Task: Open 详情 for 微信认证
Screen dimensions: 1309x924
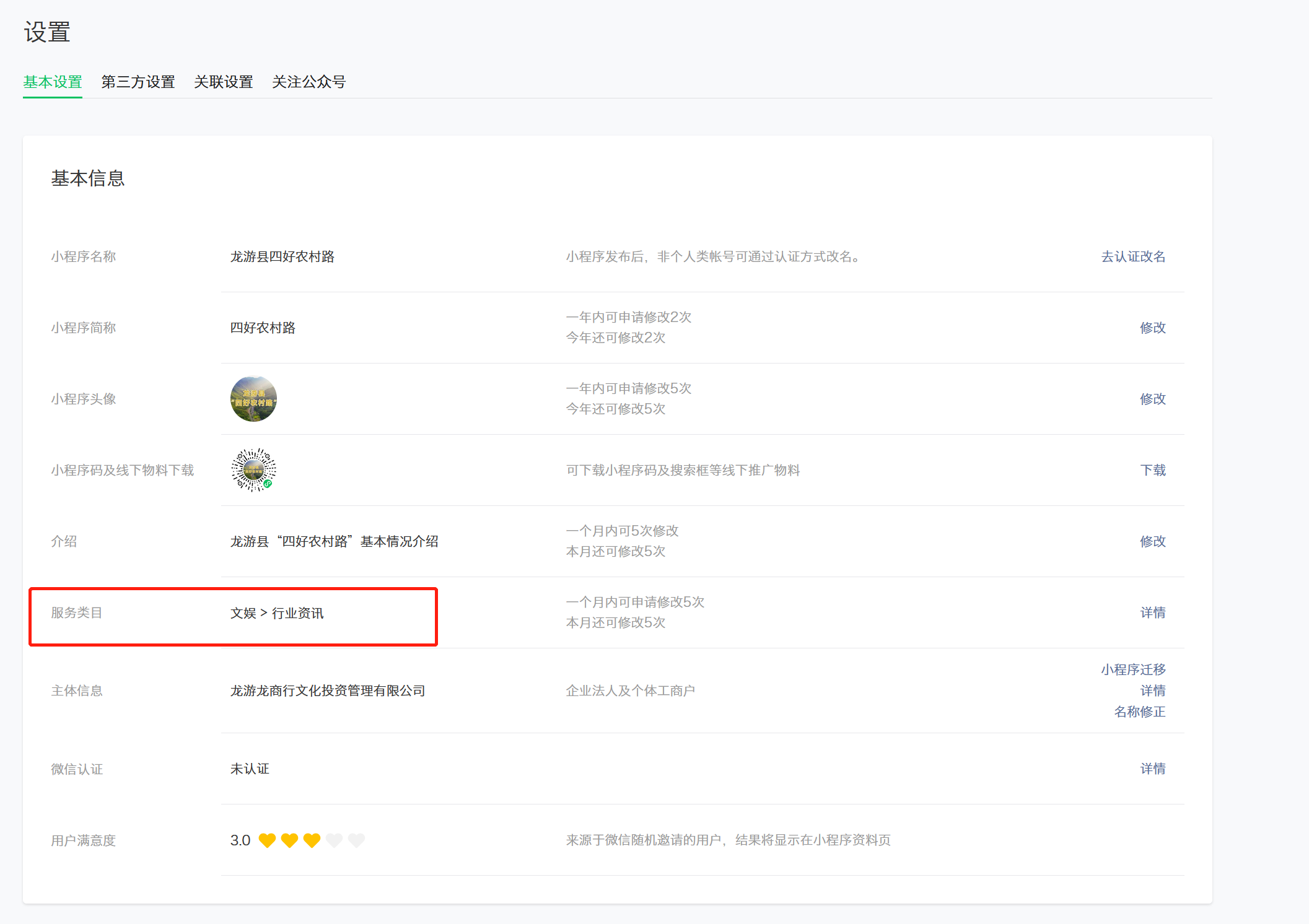Action: click(x=1152, y=769)
